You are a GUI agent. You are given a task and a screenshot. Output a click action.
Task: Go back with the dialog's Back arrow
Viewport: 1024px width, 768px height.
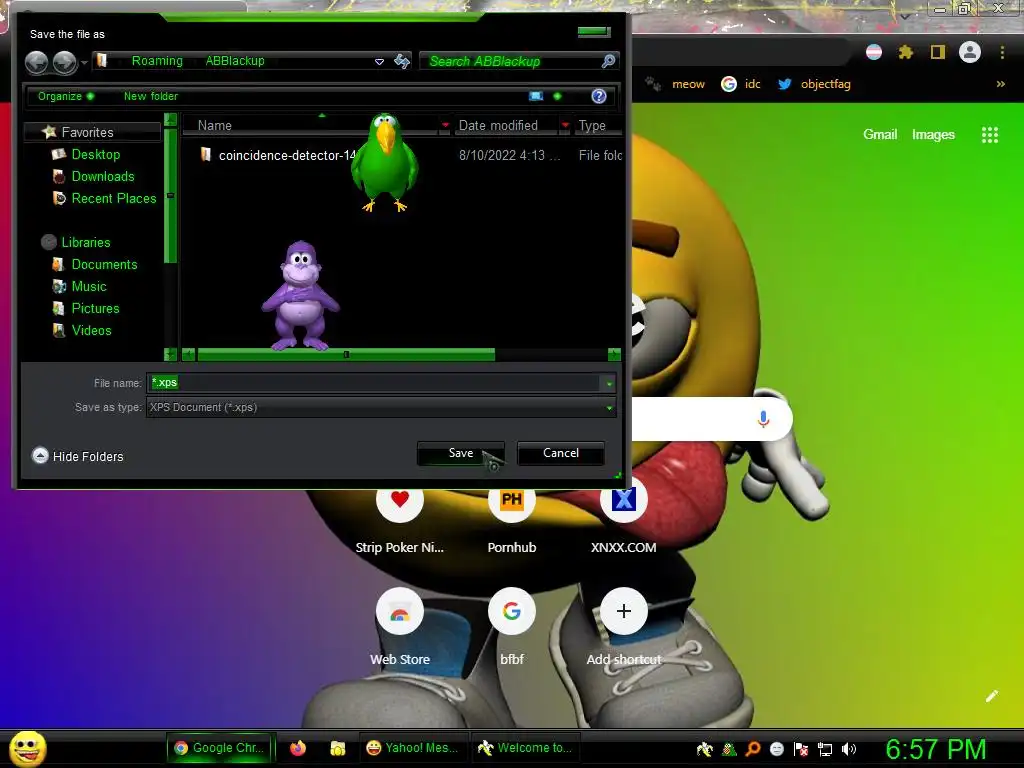[37, 62]
